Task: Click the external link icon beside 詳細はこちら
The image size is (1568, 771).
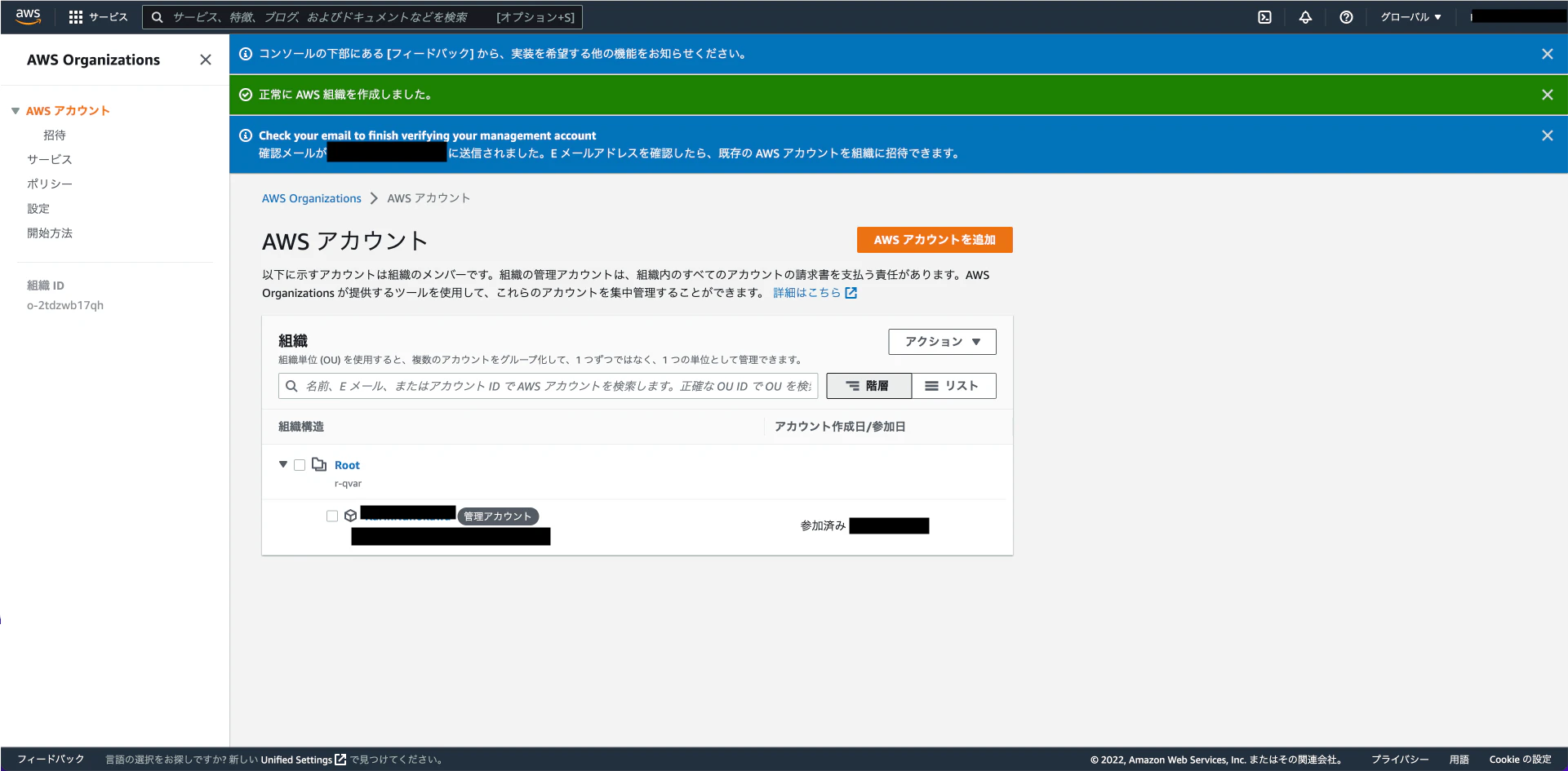Action: pyautogui.click(x=851, y=293)
